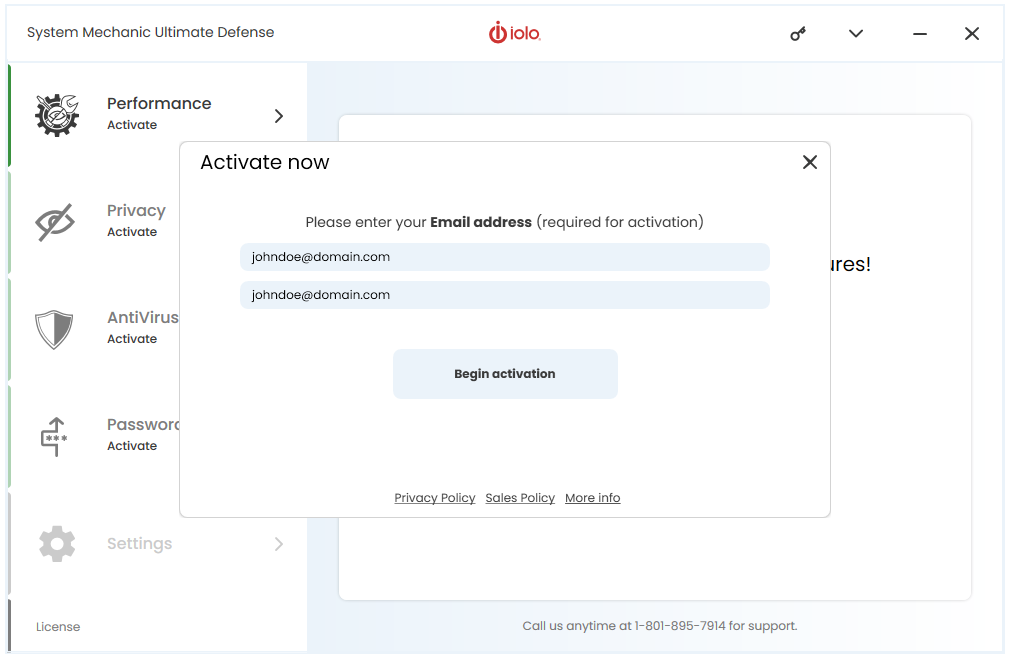Image resolution: width=1009 pixels, height=657 pixels.
Task: Follow the More info link
Action: click(x=593, y=498)
